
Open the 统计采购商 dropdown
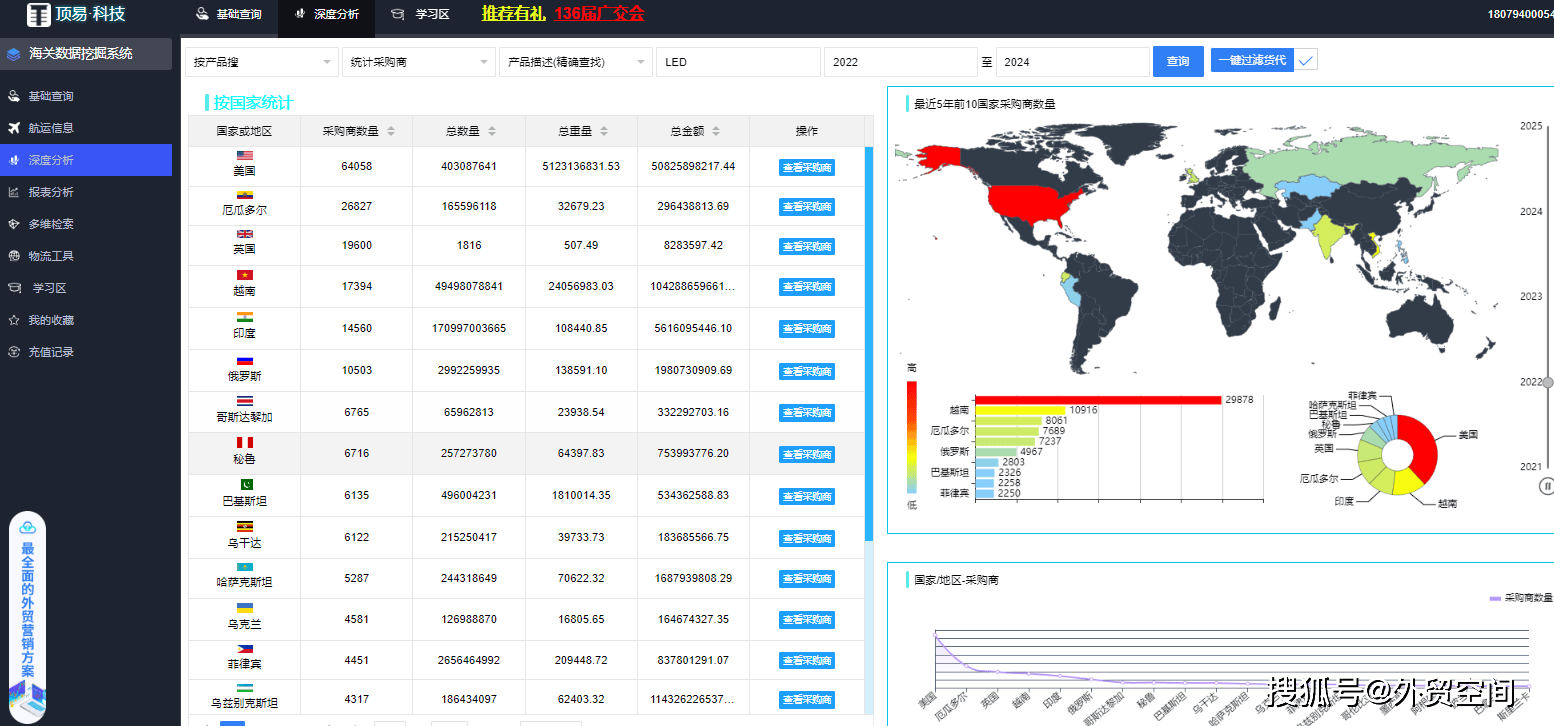[418, 62]
